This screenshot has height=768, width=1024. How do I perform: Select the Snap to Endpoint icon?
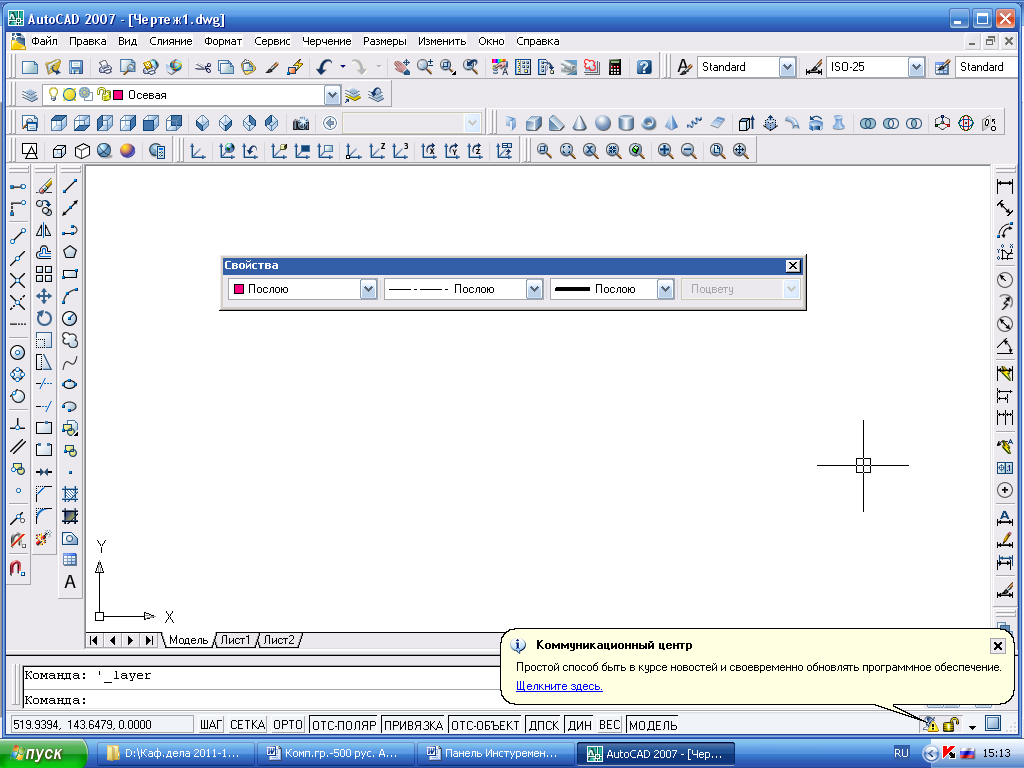point(18,234)
